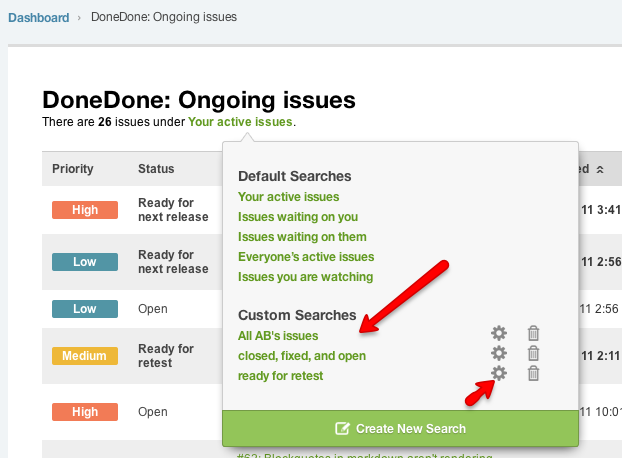Open the Your active issues filter dropdown
622x458 pixels.
(x=240, y=122)
